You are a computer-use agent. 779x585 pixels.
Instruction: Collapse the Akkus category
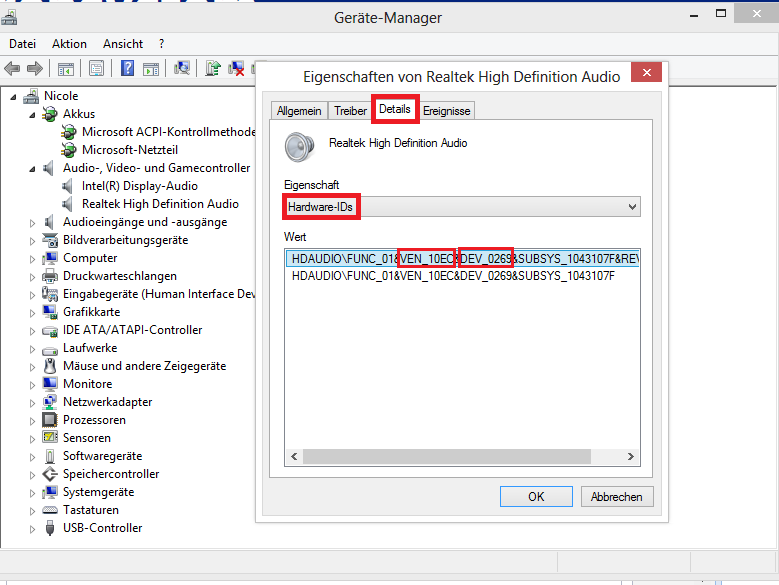(x=32, y=115)
